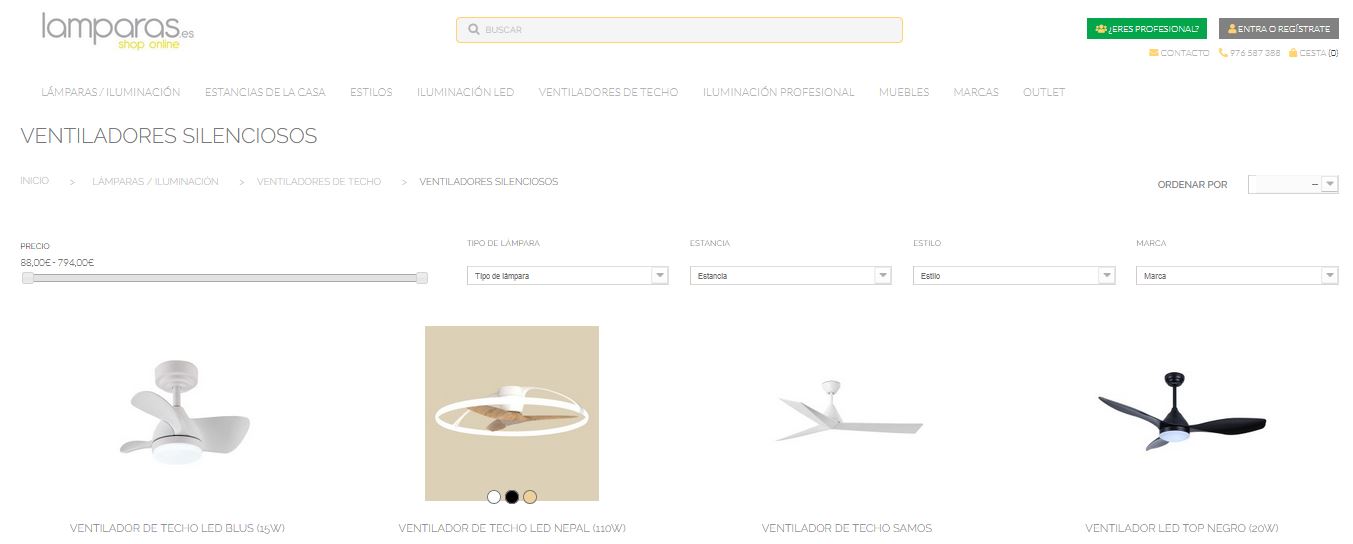Open the Ordenar por sort dropdown
The height and width of the screenshot is (544, 1353).
coord(1293,184)
